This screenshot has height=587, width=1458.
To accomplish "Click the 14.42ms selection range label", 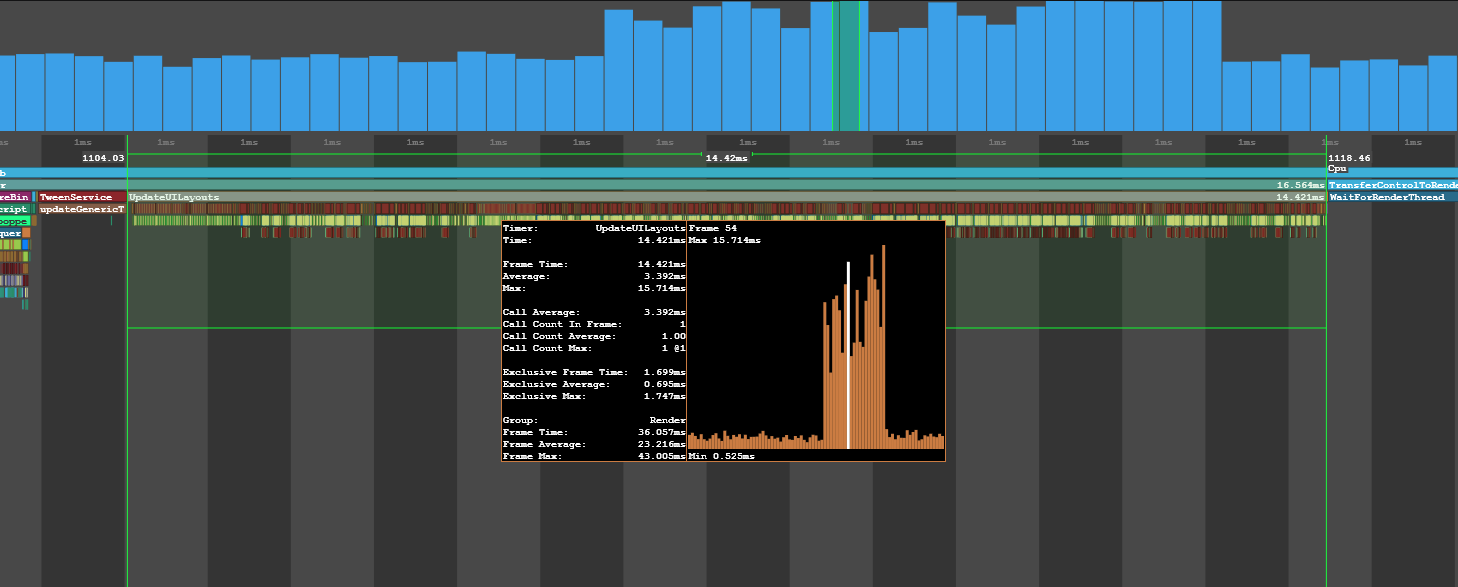I will click(726, 158).
